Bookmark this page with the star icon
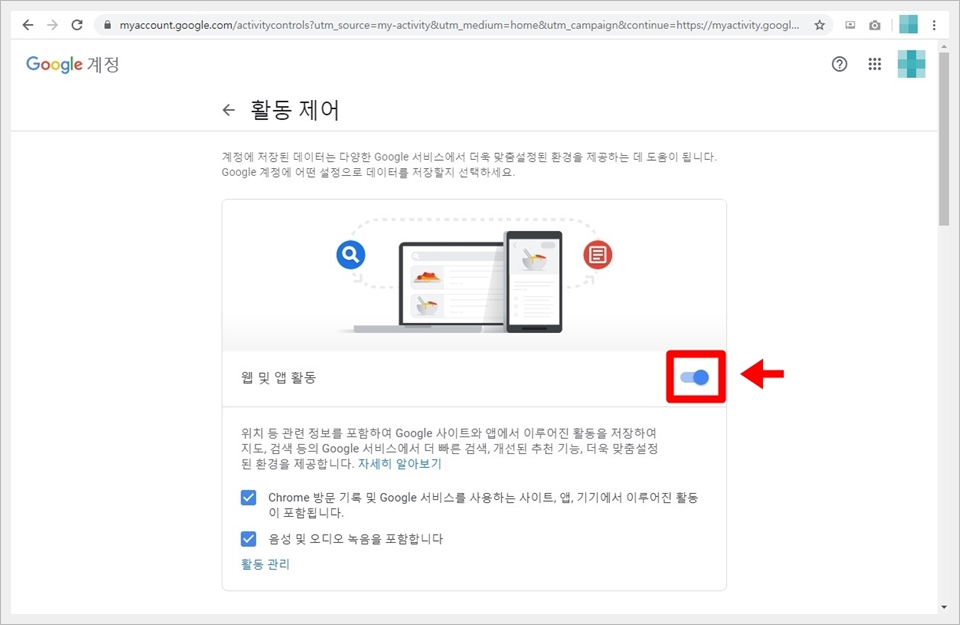The width and height of the screenshot is (960, 625). click(819, 25)
